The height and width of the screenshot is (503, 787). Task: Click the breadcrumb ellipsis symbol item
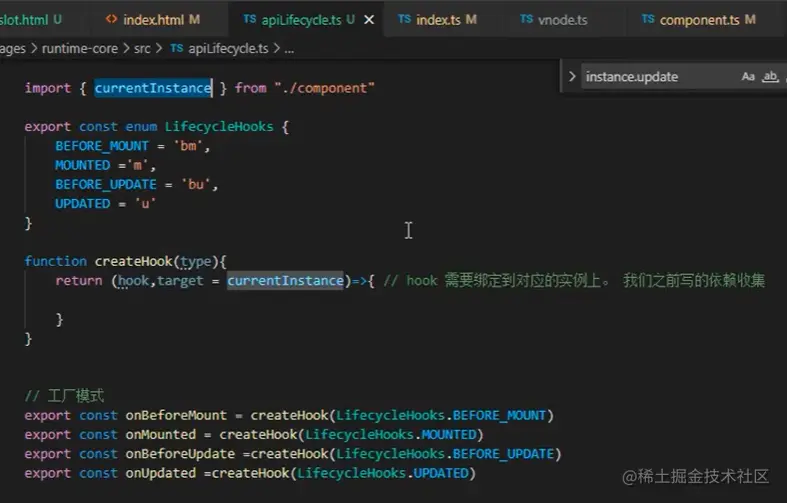289,49
